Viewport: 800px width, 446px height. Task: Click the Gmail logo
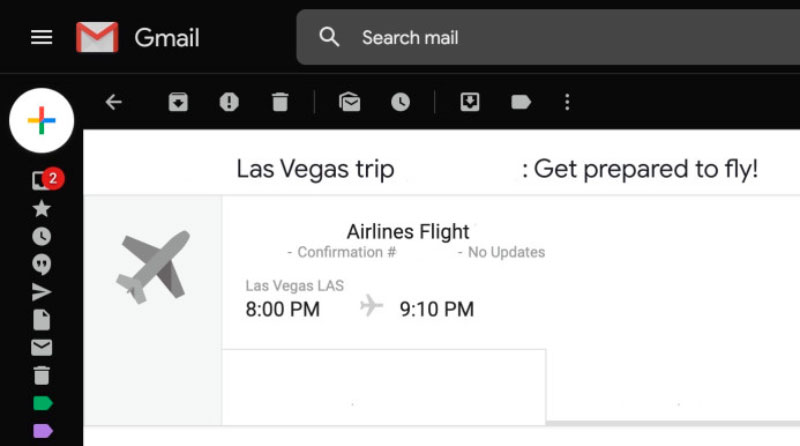(x=138, y=37)
